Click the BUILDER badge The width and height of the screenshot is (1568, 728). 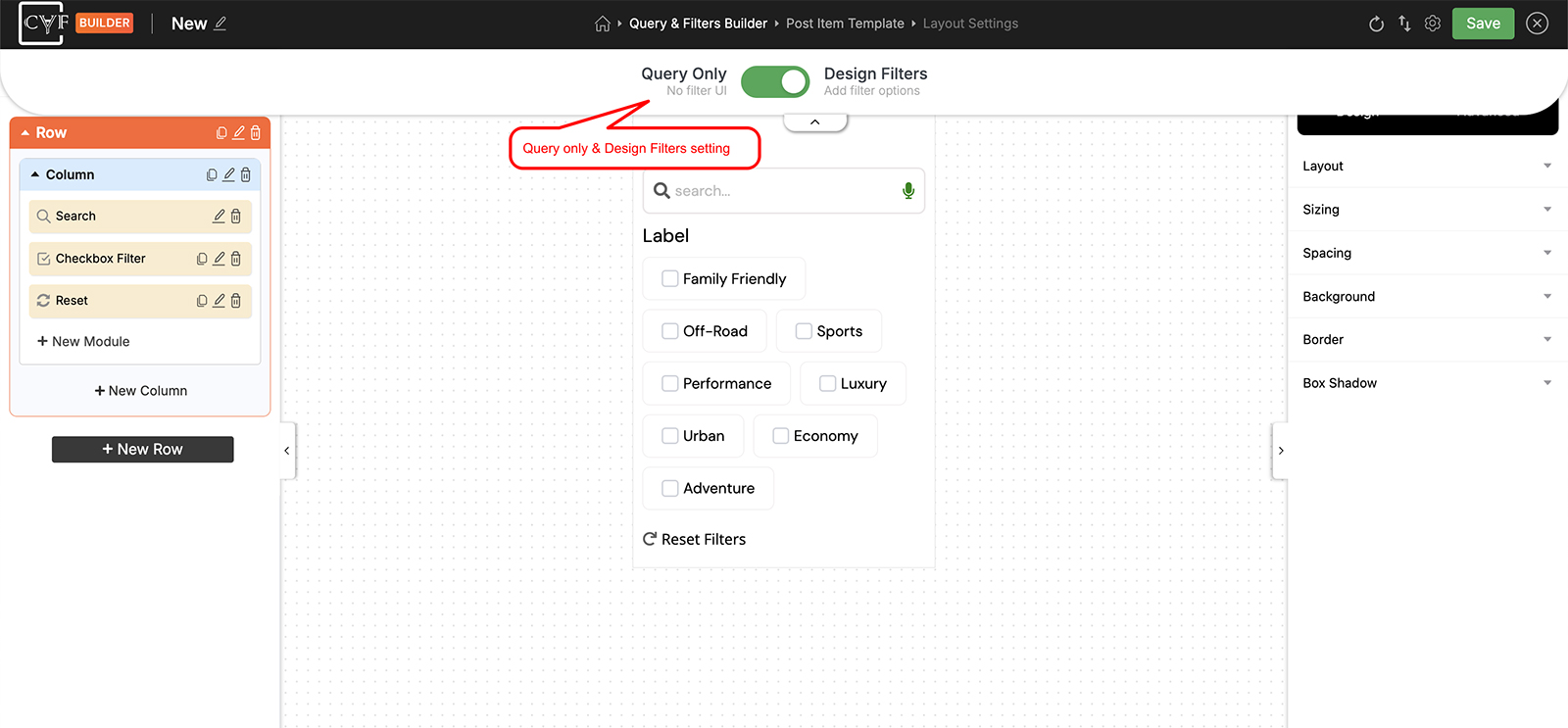pyautogui.click(x=105, y=23)
